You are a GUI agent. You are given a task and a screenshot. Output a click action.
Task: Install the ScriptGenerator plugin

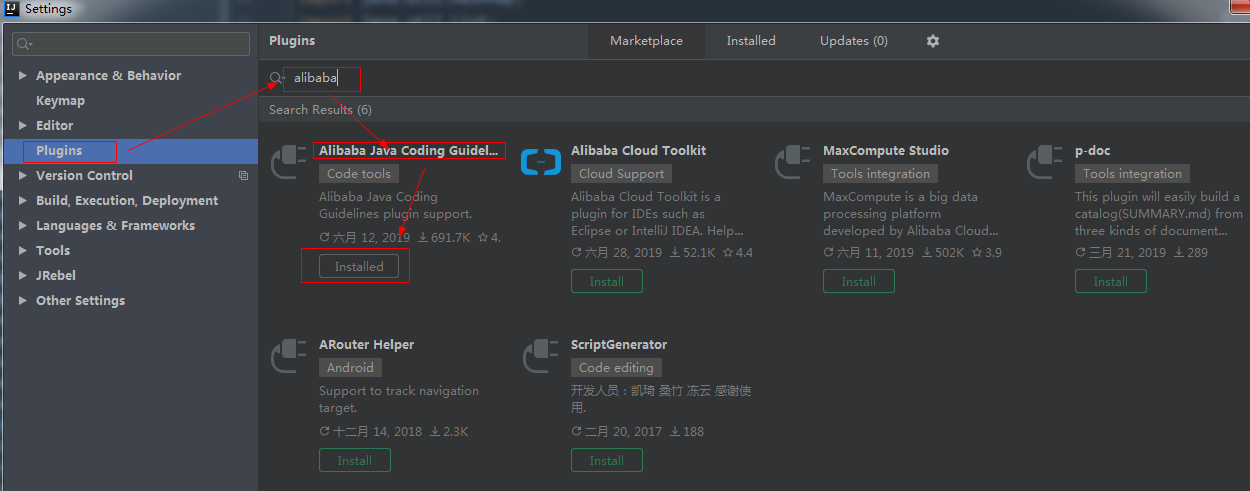pyautogui.click(x=606, y=461)
